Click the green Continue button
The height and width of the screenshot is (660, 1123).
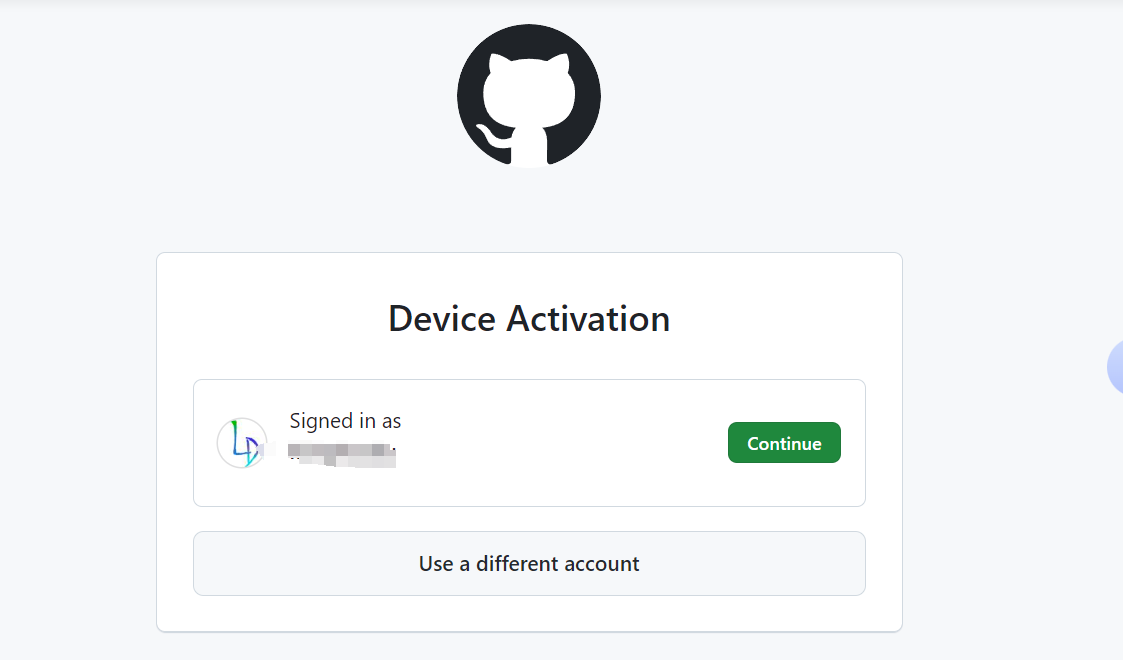784,442
